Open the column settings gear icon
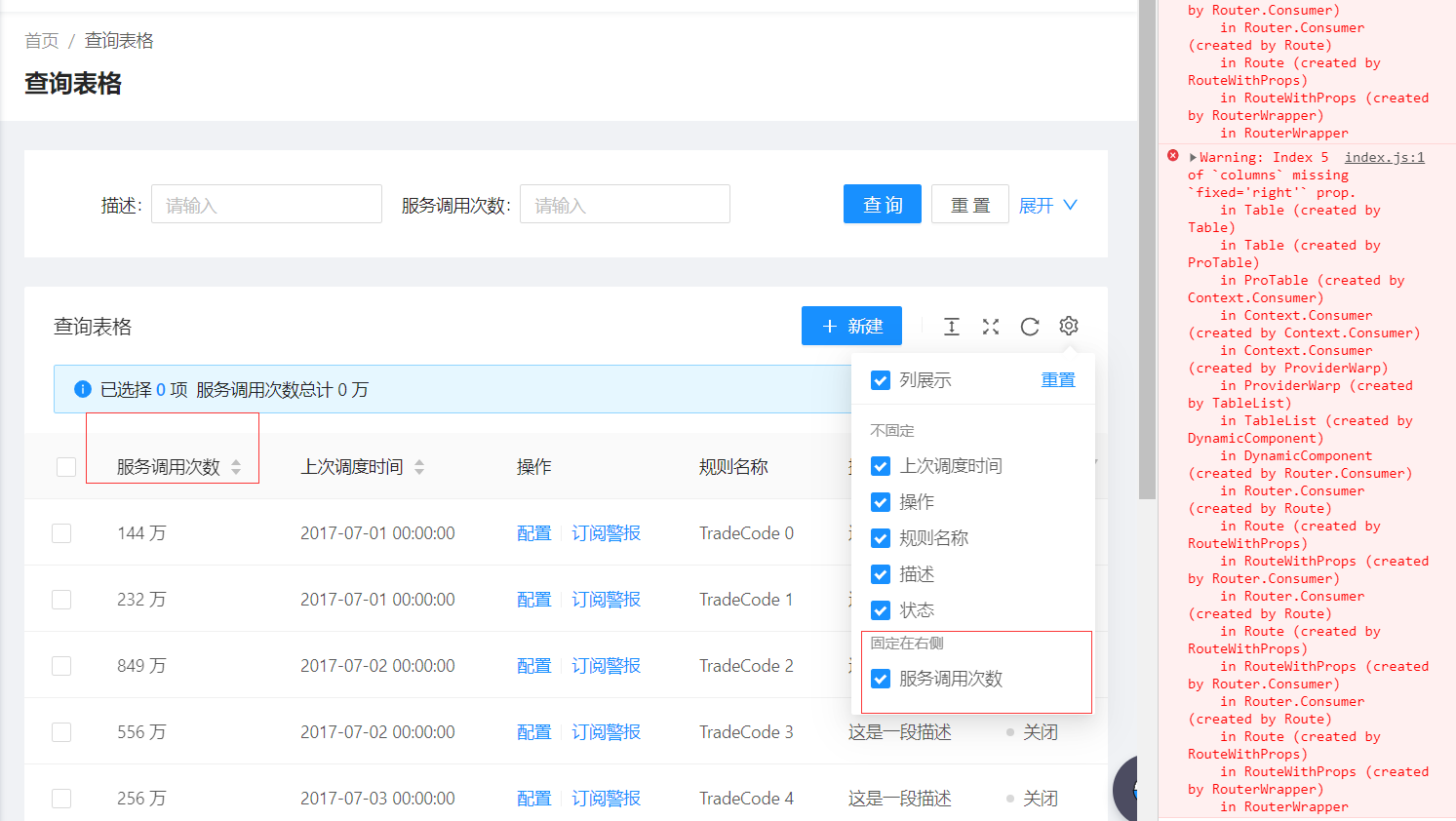Screen dimensions: 1456x821 coord(1068,327)
